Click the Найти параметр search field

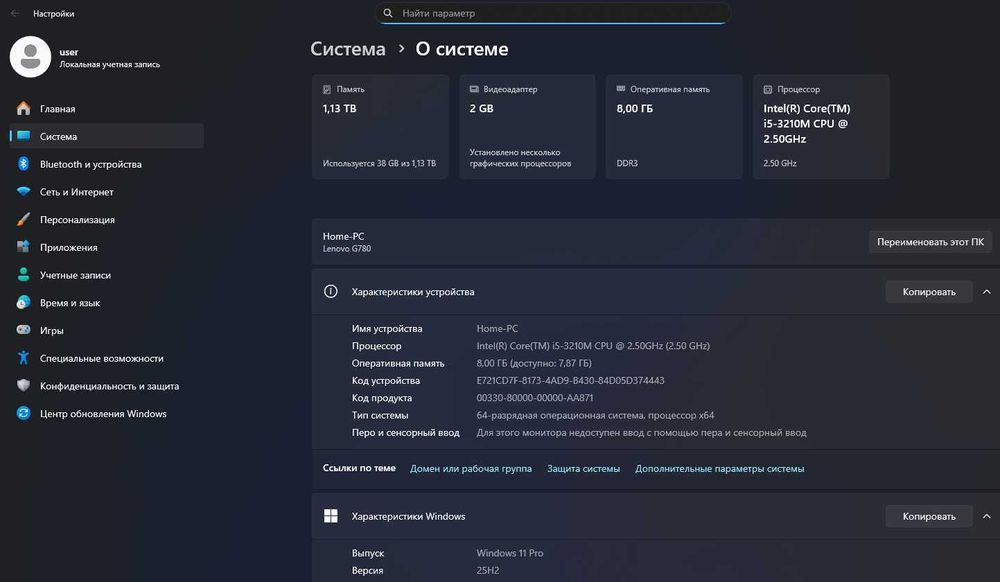point(552,13)
